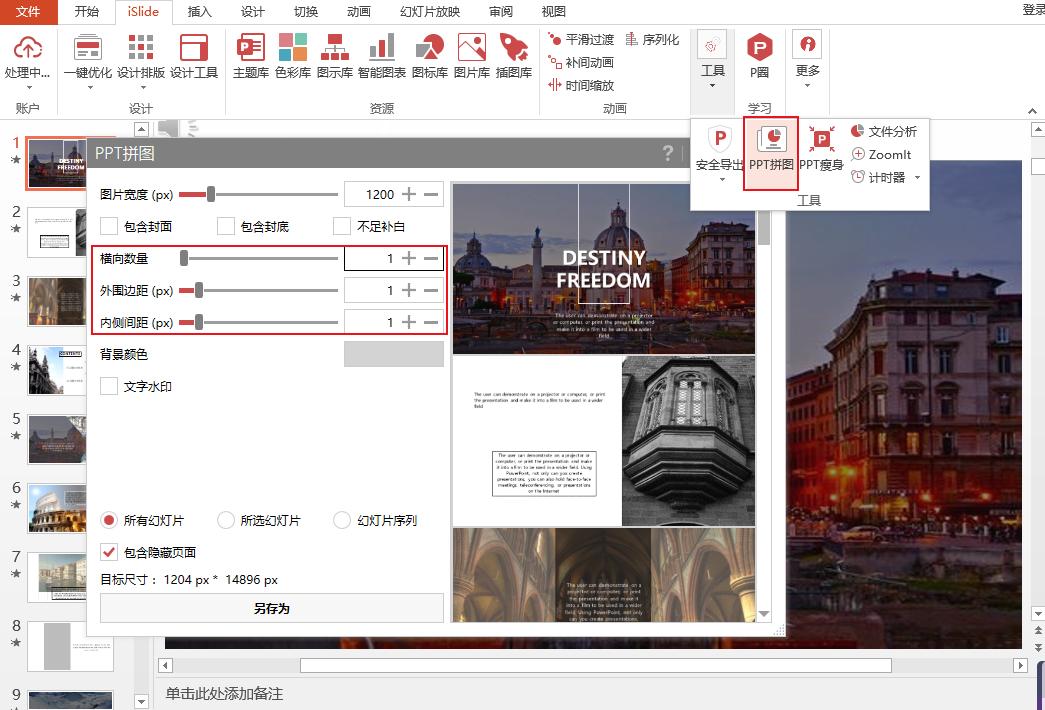Viewport: 1045px width, 710px height.
Task: Uncheck the 包含隐藏页面 checkbox
Action: 109,552
